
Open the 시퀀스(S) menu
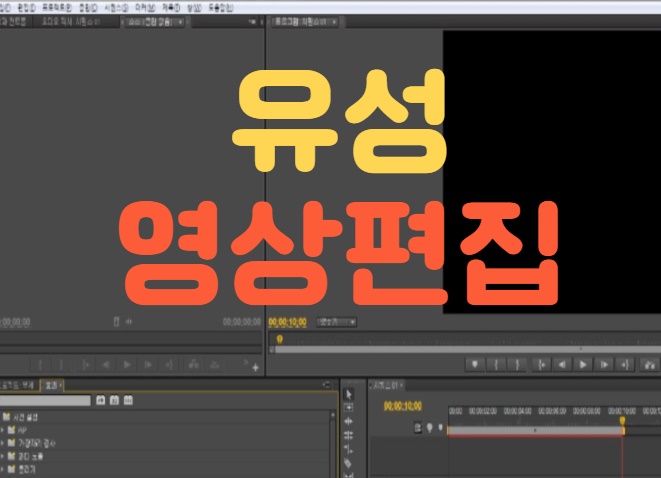tap(116, 8)
